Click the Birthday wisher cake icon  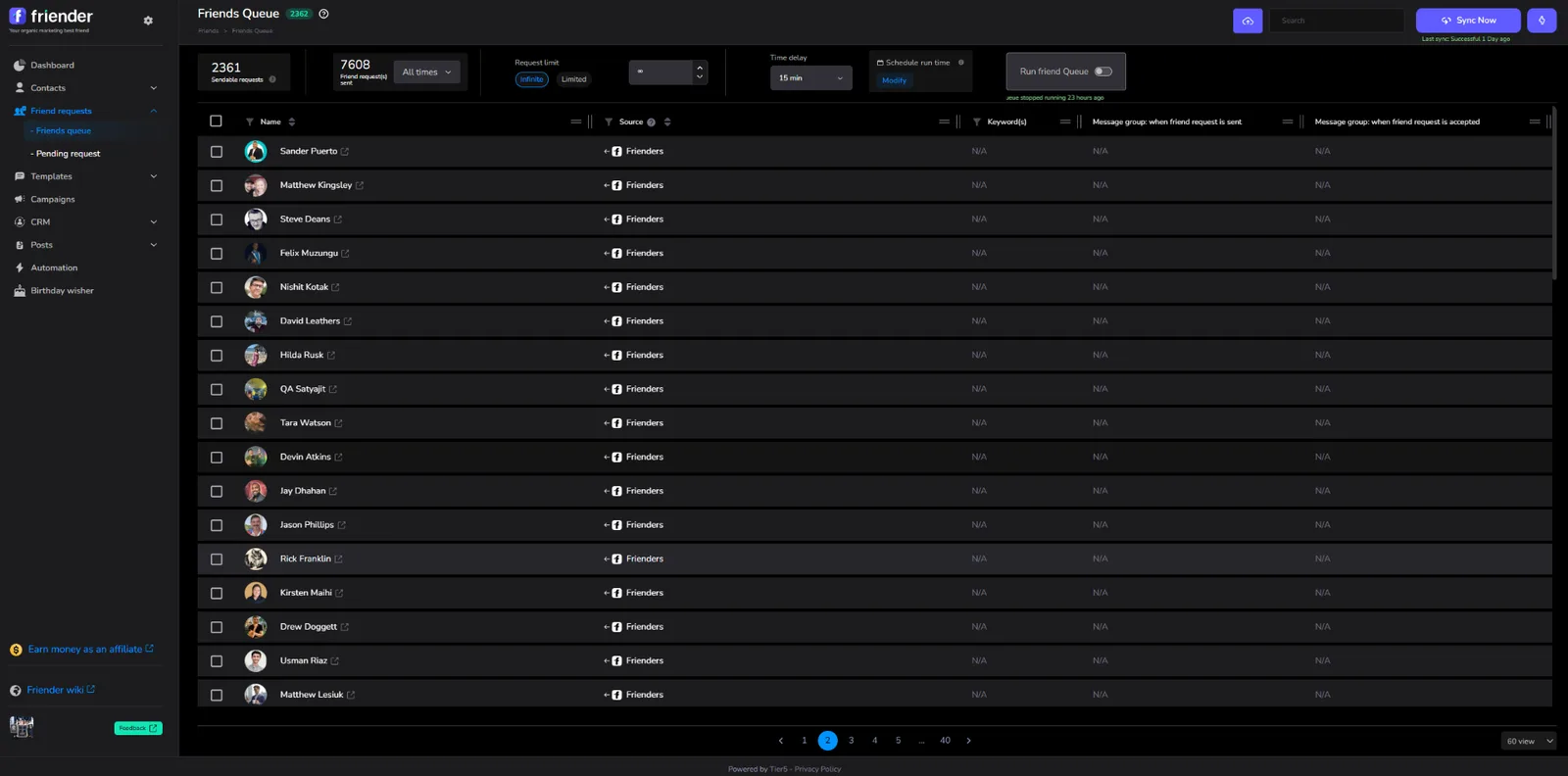click(x=20, y=291)
